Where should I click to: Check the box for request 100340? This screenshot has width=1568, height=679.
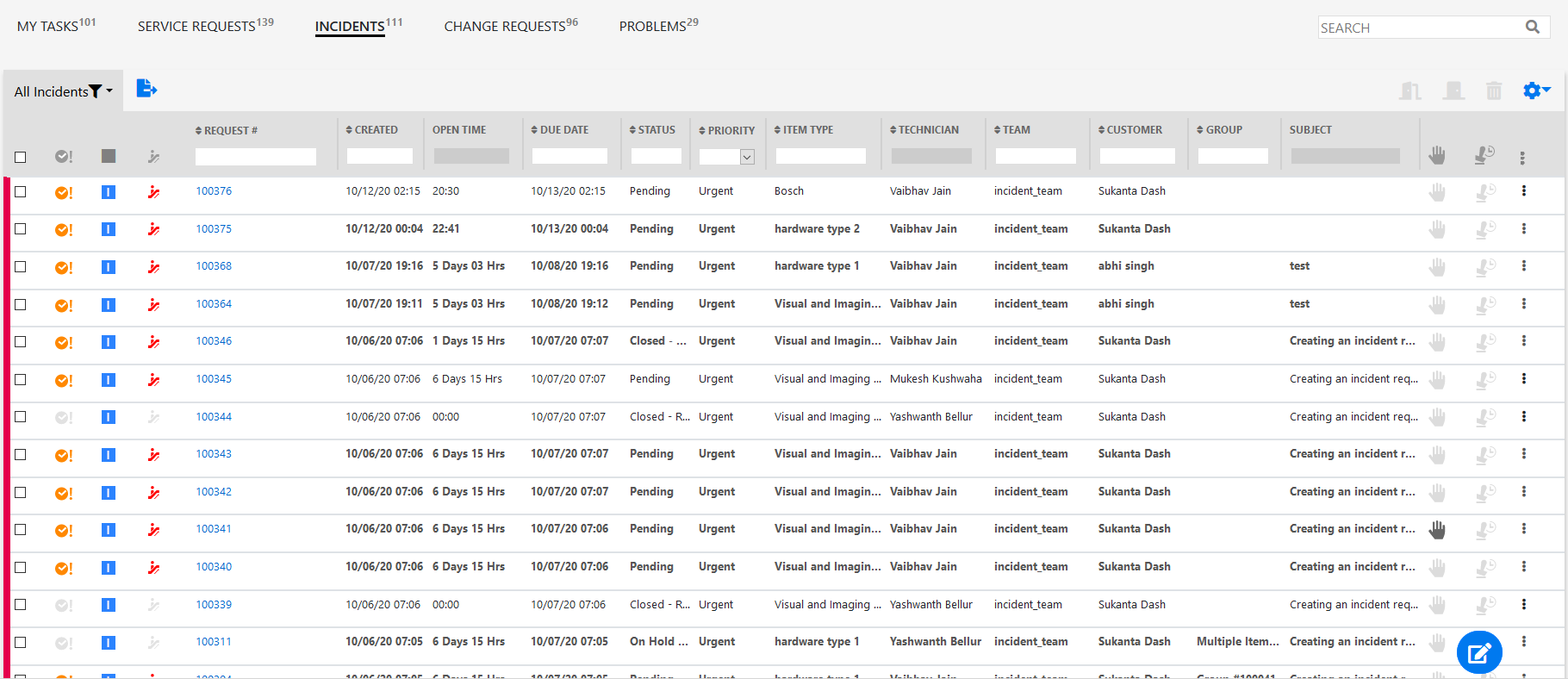pyautogui.click(x=21, y=567)
